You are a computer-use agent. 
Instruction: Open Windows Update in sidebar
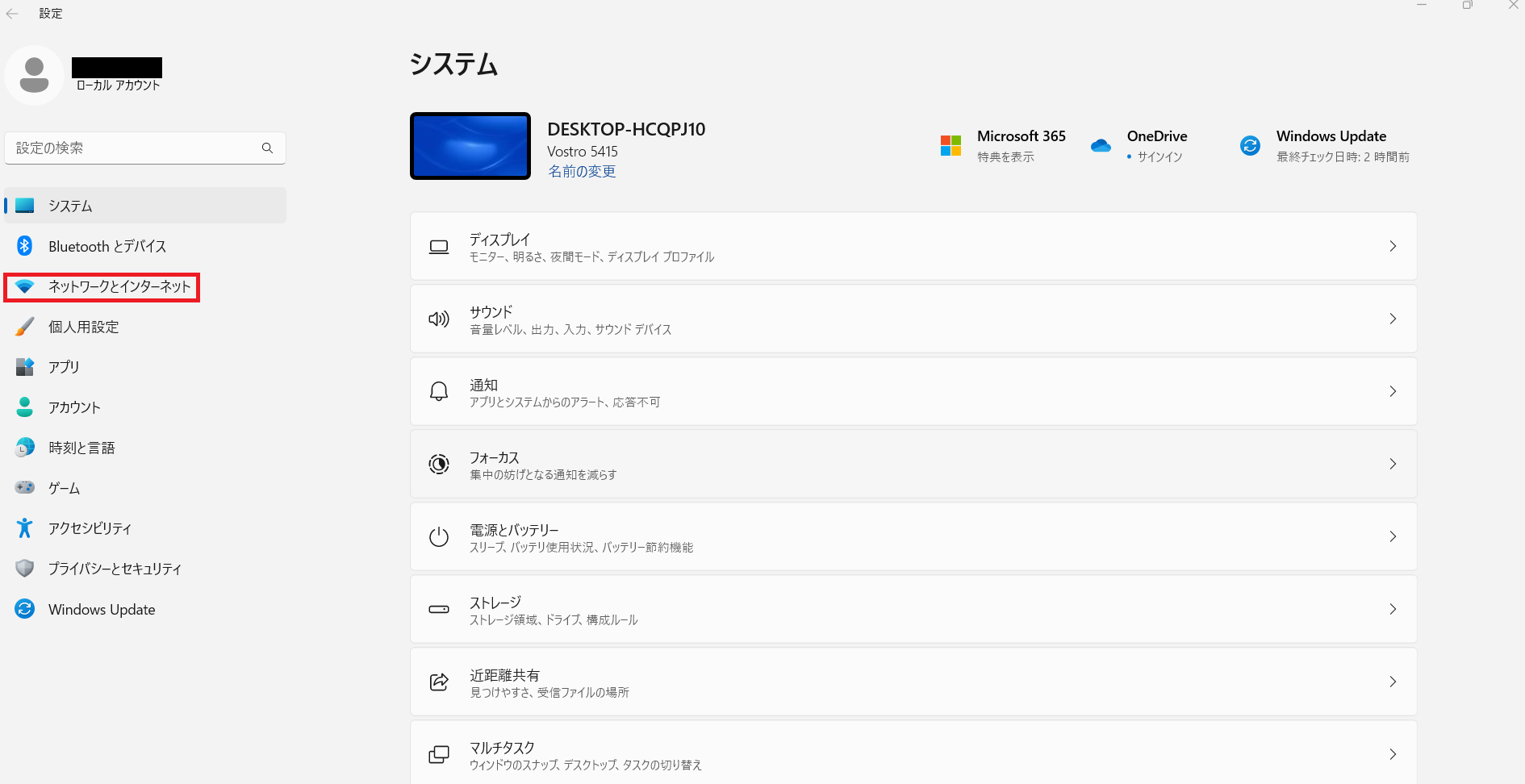click(145, 609)
